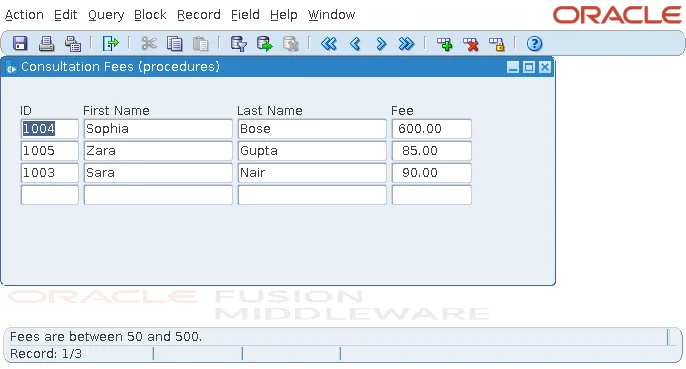686x369 pixels.
Task: Click the Paste clipboard icon
Action: pyautogui.click(x=200, y=44)
